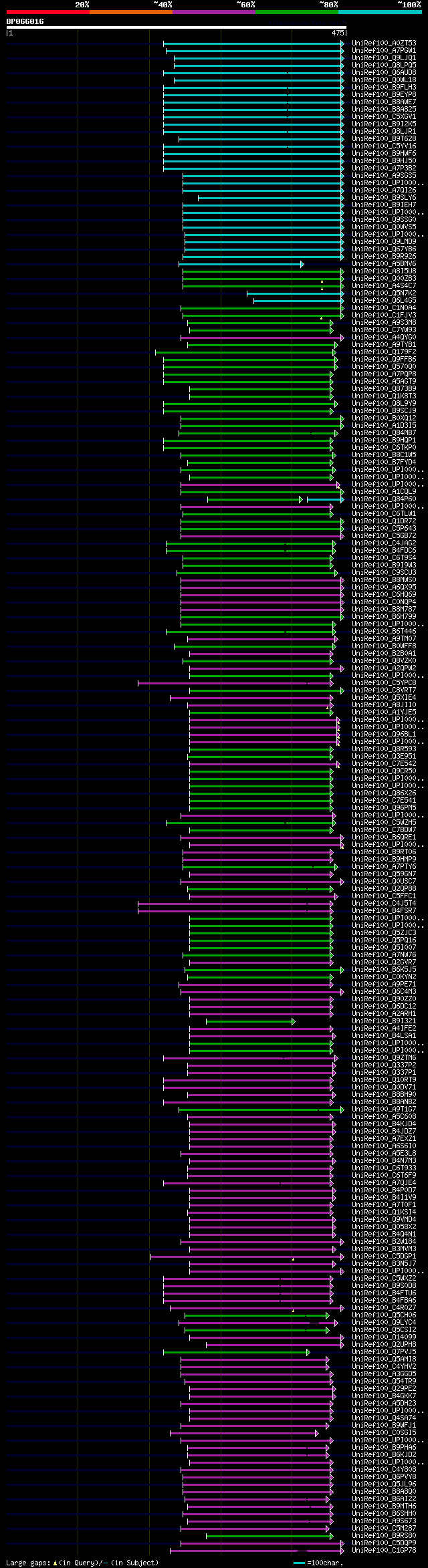Select hit label UniRef100_Q84P60
This screenshot has height=1568, width=428.
tap(384, 499)
